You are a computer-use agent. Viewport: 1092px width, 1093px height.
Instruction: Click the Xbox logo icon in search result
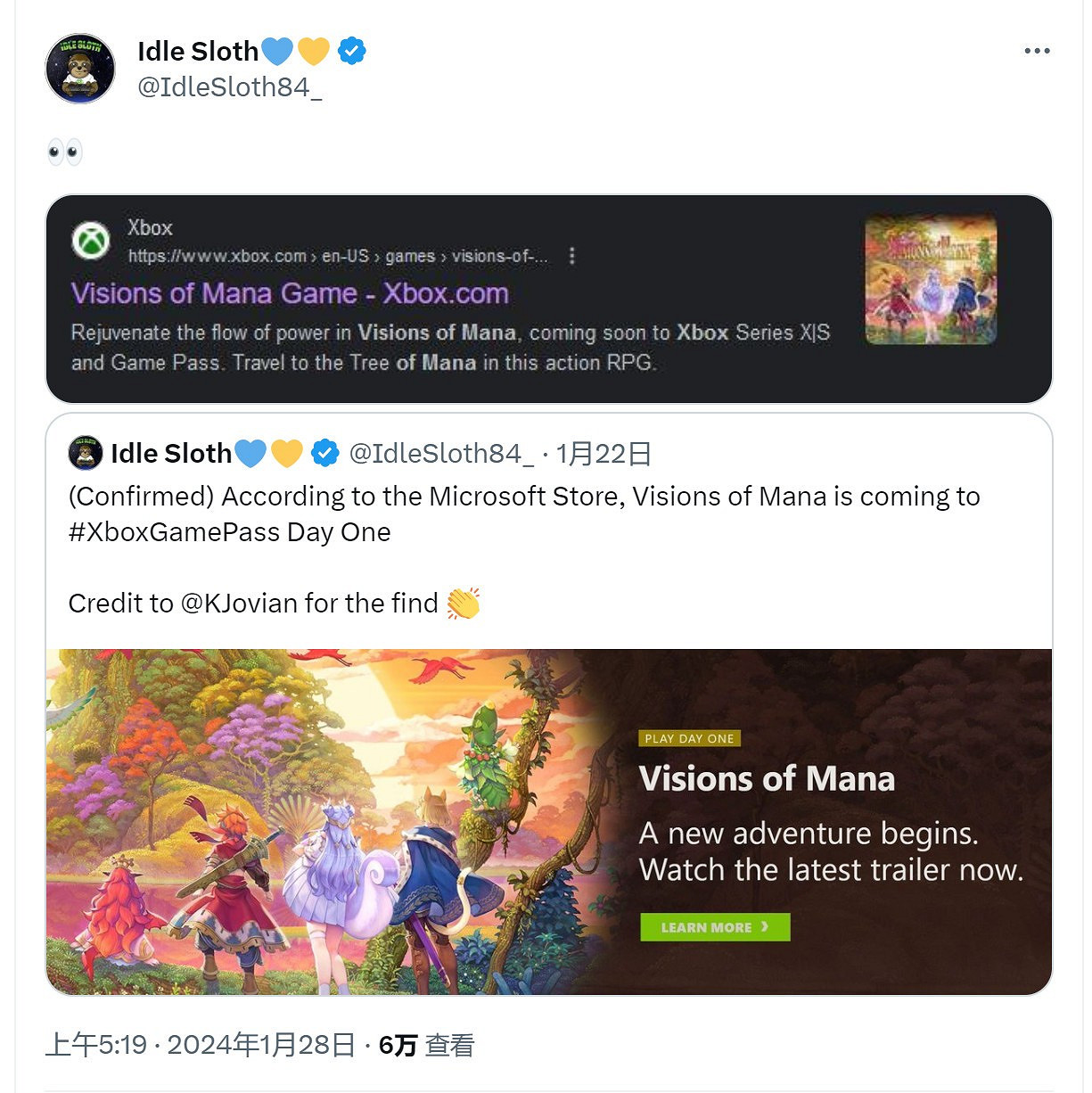pyautogui.click(x=91, y=241)
